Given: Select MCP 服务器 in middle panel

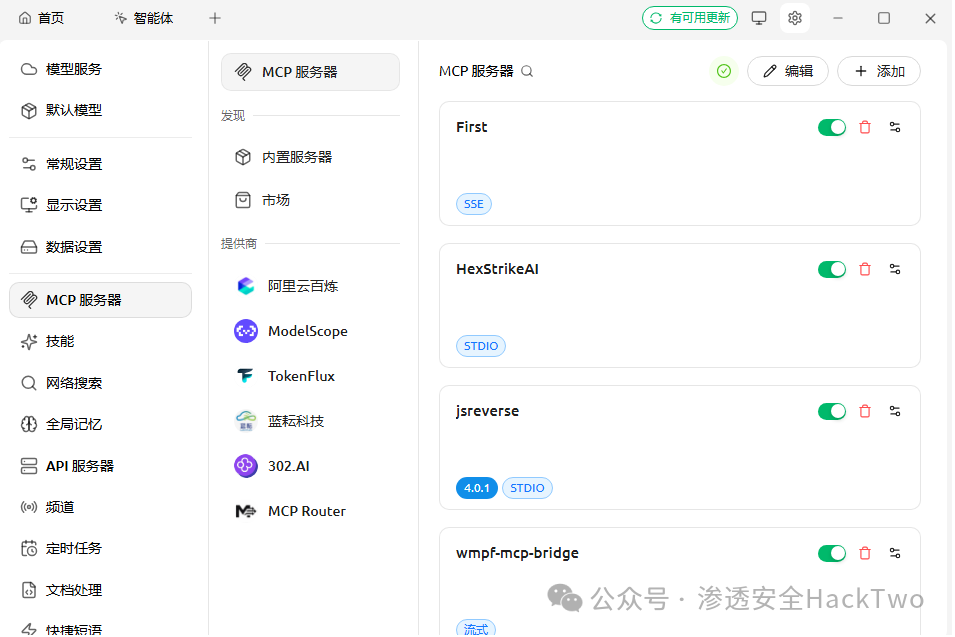Looking at the screenshot, I should (311, 72).
